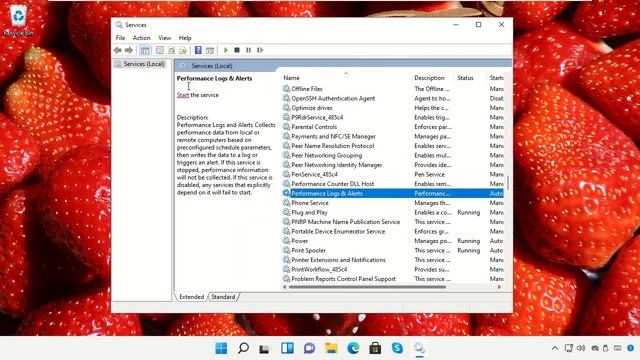Click the Stop Service toolbar button

[x=237, y=50]
